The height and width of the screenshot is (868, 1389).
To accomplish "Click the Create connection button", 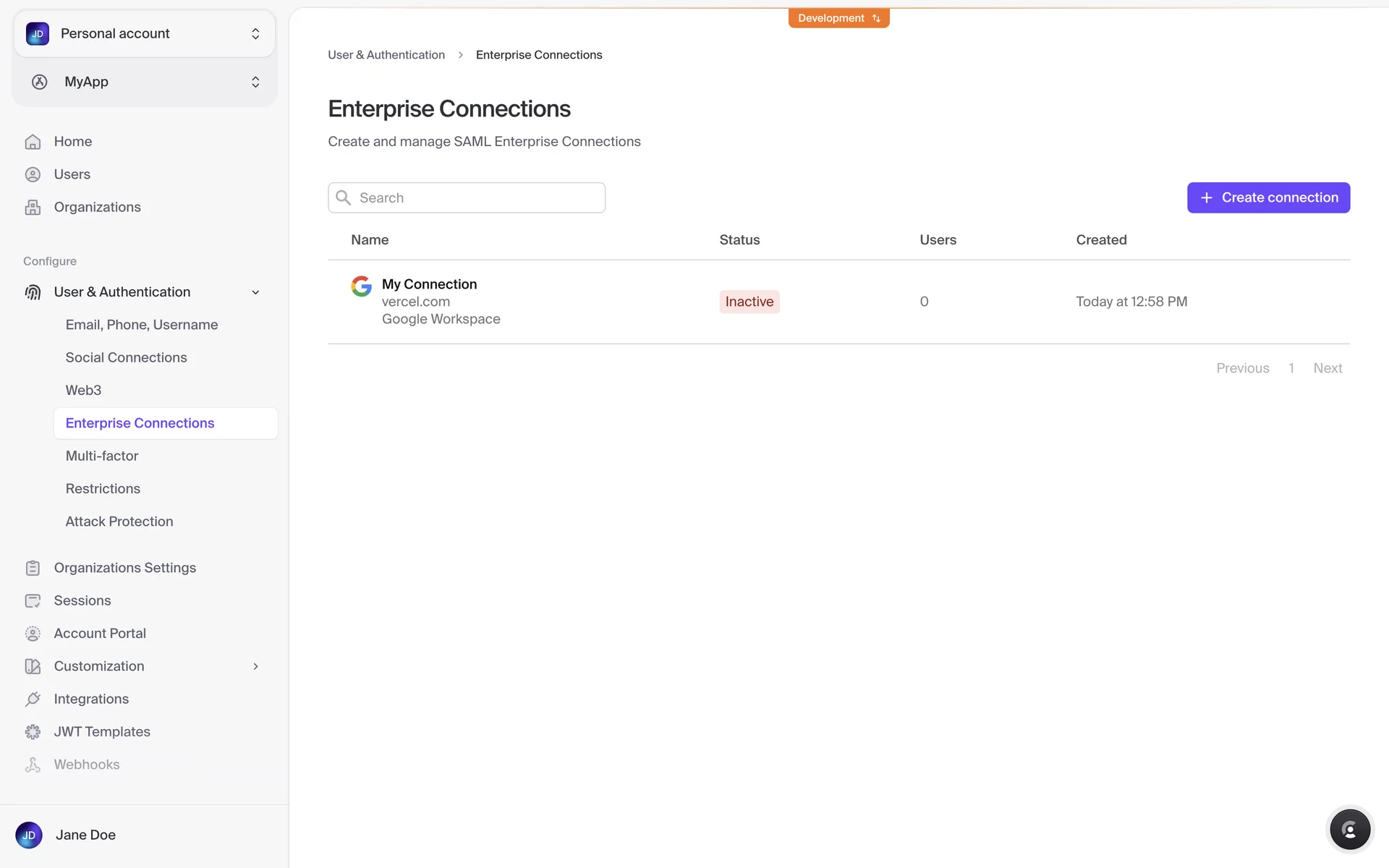I will pos(1267,197).
